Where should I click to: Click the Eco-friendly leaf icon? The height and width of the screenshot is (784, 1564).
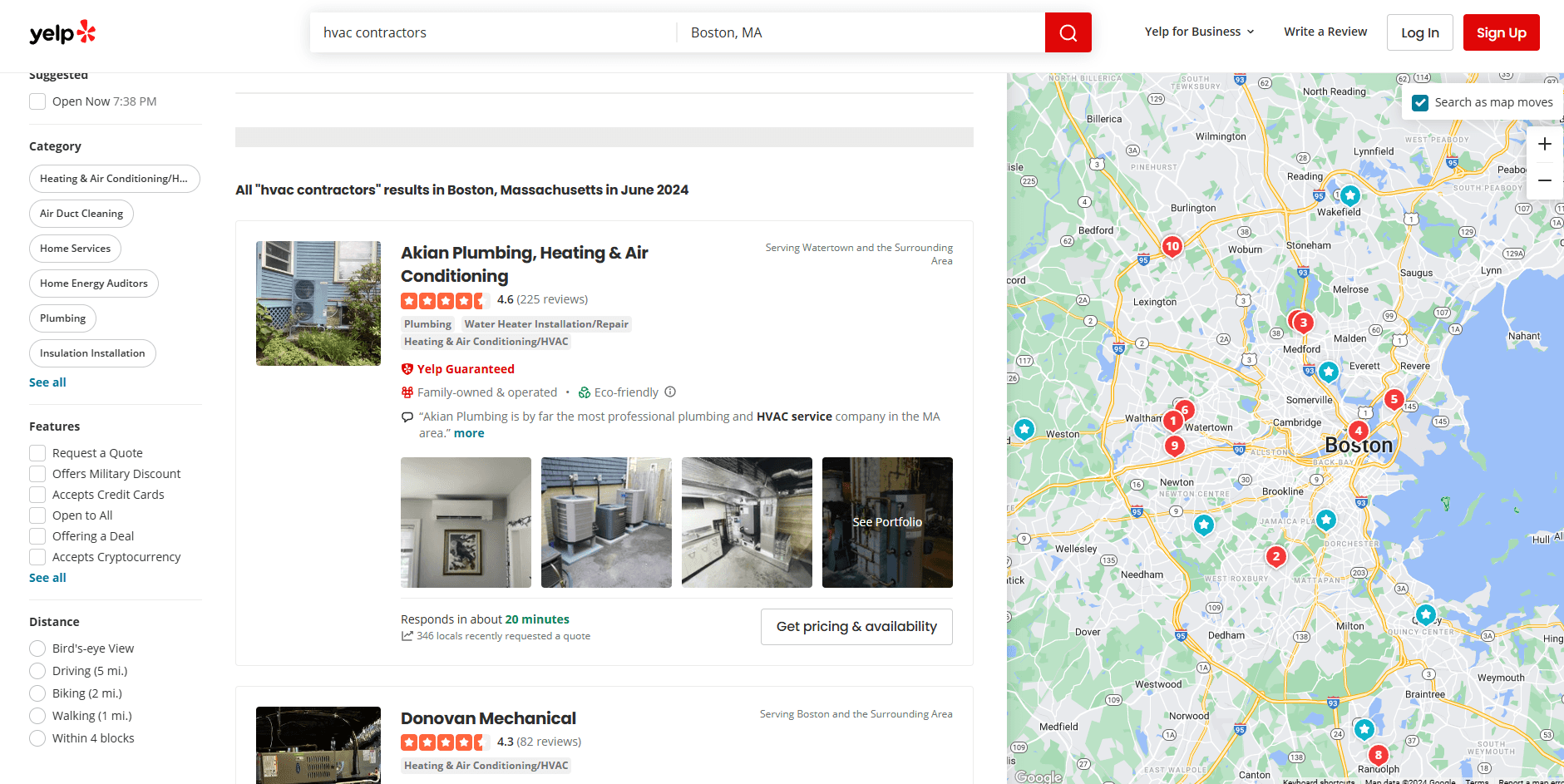[585, 392]
